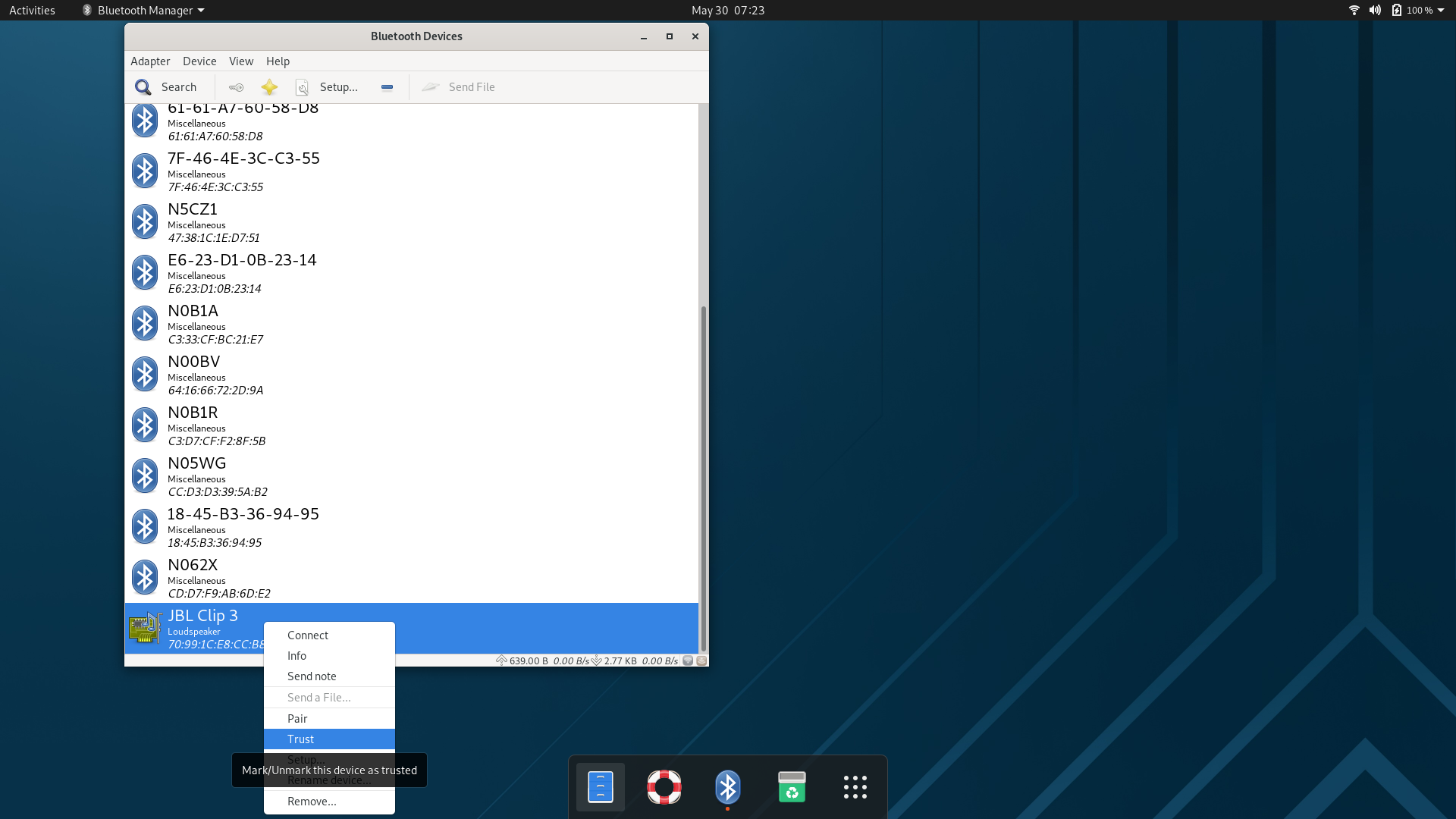Click MAC address CC:D3:D3:39:5A:B2
Image resolution: width=1456 pixels, height=819 pixels.
218,492
